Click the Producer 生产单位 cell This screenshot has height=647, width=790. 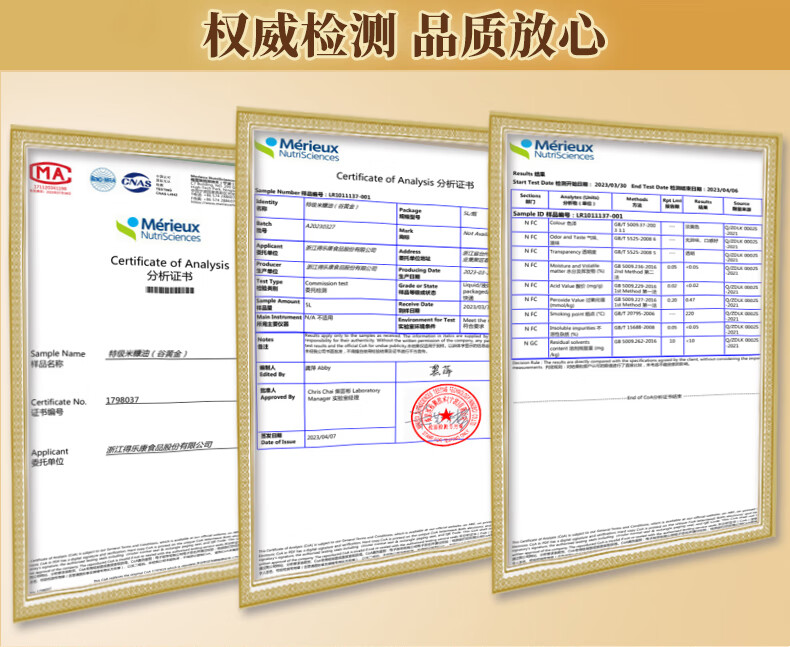tap(279, 268)
